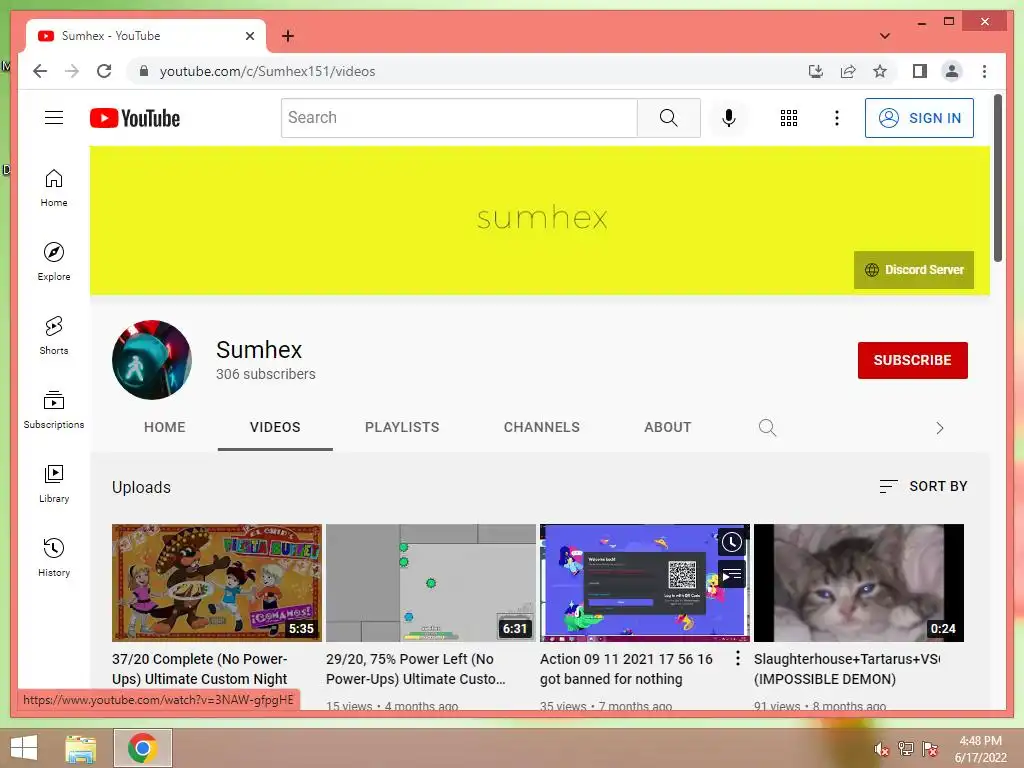This screenshot has width=1024, height=768.
Task: Click the address bar URL
Action: tap(268, 71)
